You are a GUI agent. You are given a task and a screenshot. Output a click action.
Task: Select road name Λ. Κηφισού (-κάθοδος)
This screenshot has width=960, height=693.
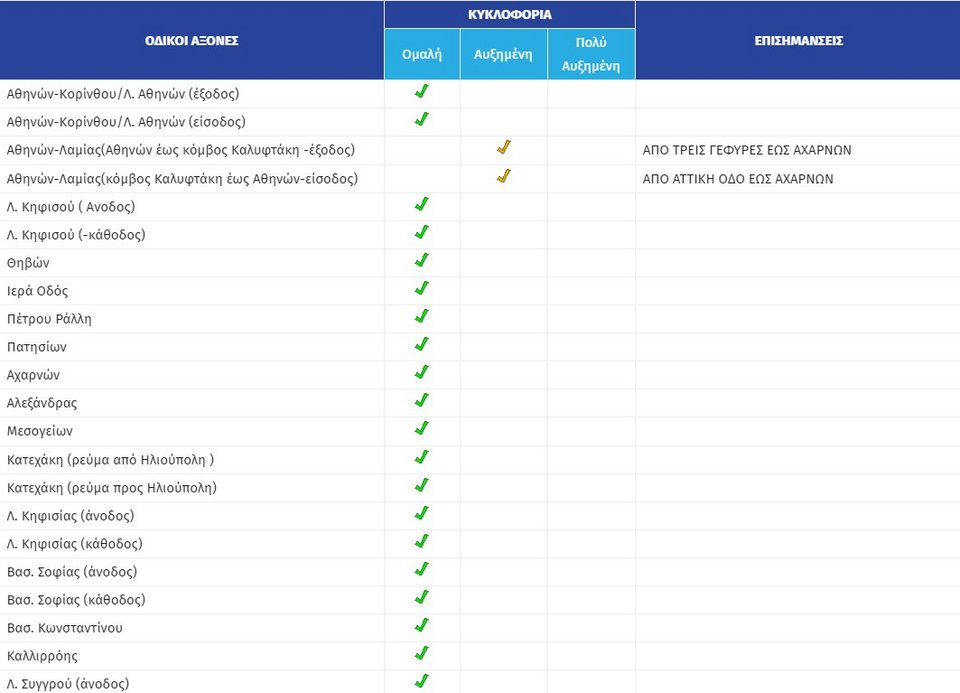76,235
